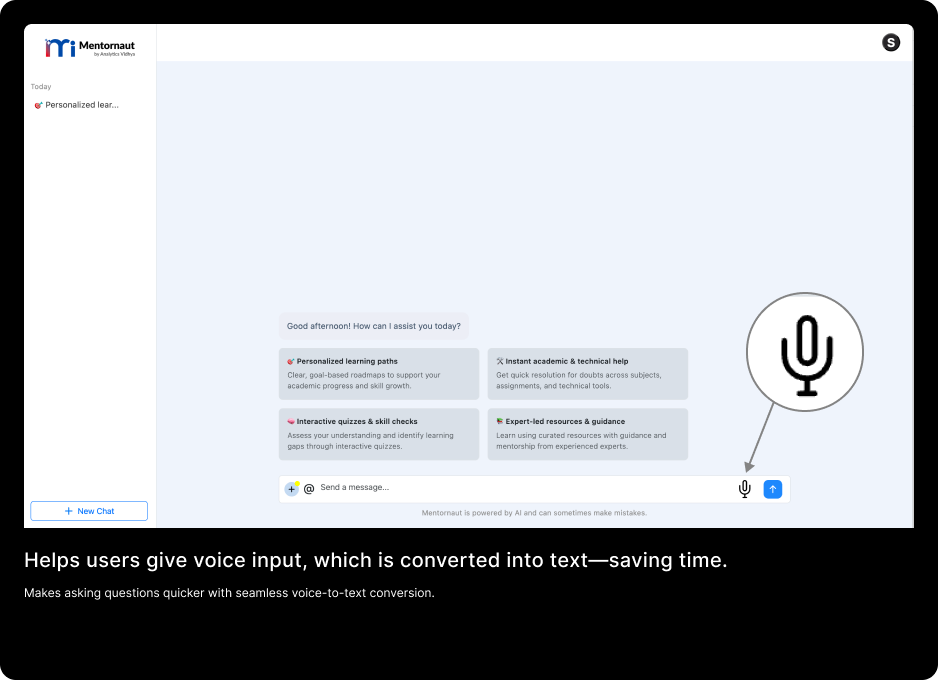Screen dimensions: 938x680
Task: Click the Good afternoon greeting bubble
Action: (374, 326)
